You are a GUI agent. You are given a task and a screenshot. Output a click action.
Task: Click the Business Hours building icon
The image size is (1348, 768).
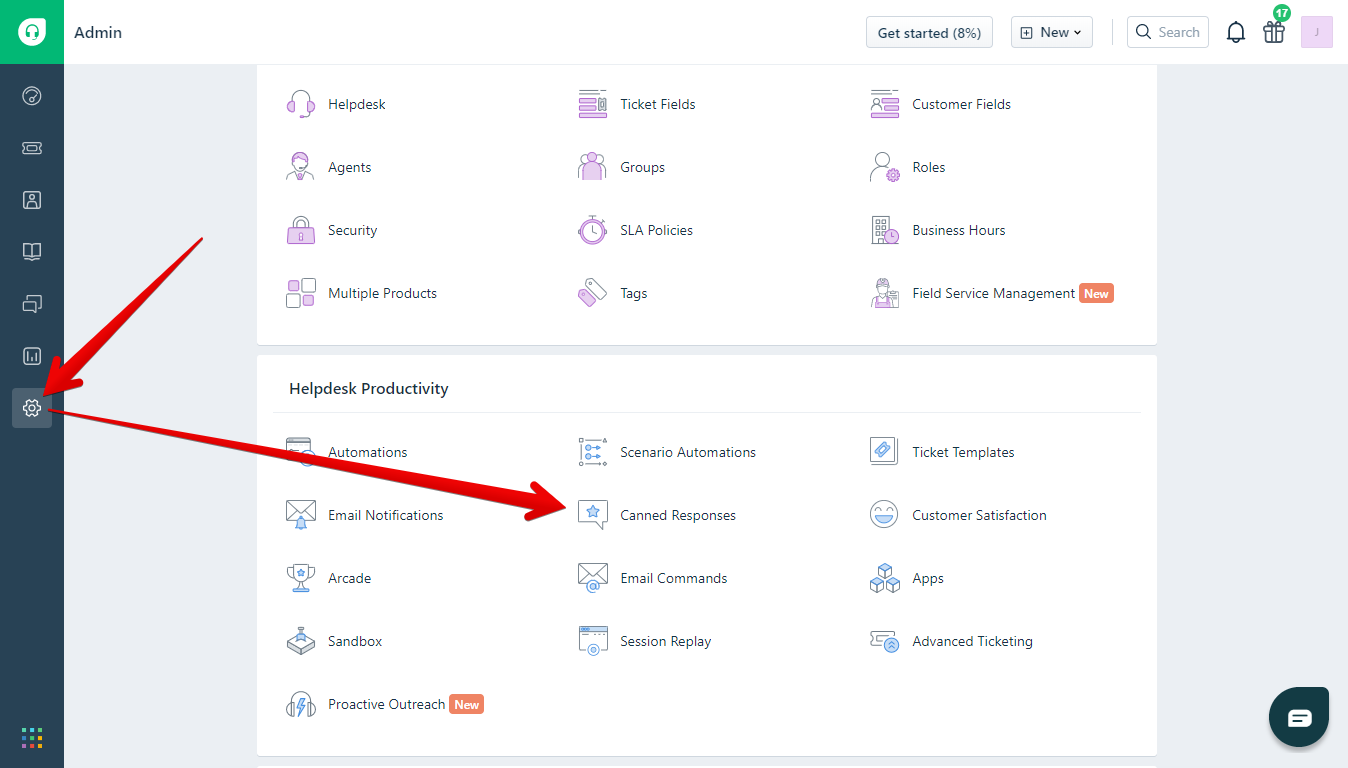point(885,230)
